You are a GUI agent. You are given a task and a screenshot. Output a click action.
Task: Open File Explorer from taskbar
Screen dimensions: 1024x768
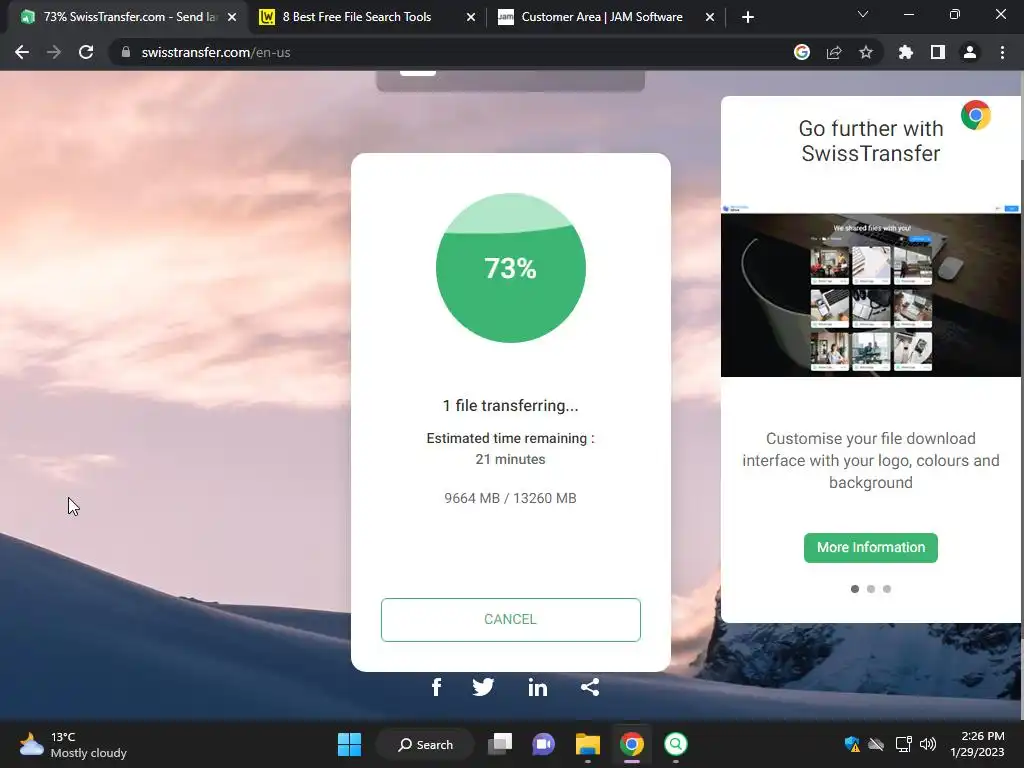[588, 744]
